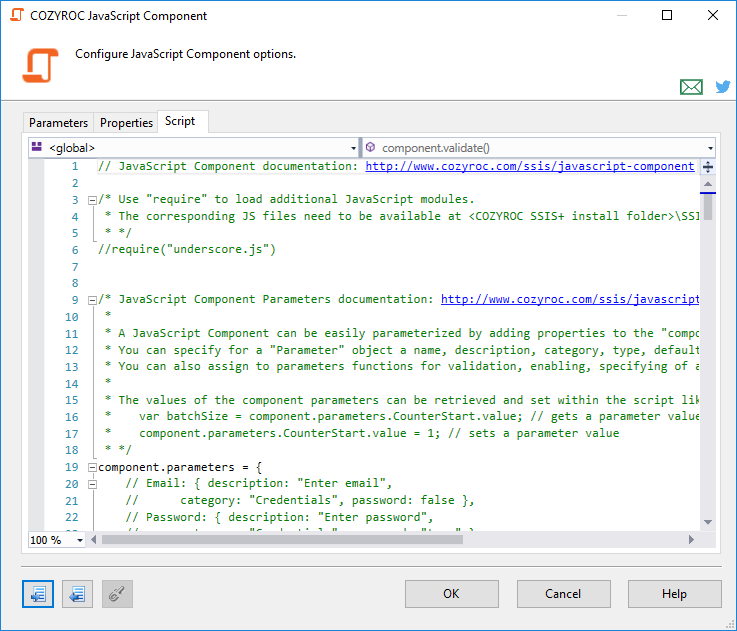Image resolution: width=737 pixels, height=631 pixels.
Task: Open the component.validate() member dropdown
Action: coord(710,148)
